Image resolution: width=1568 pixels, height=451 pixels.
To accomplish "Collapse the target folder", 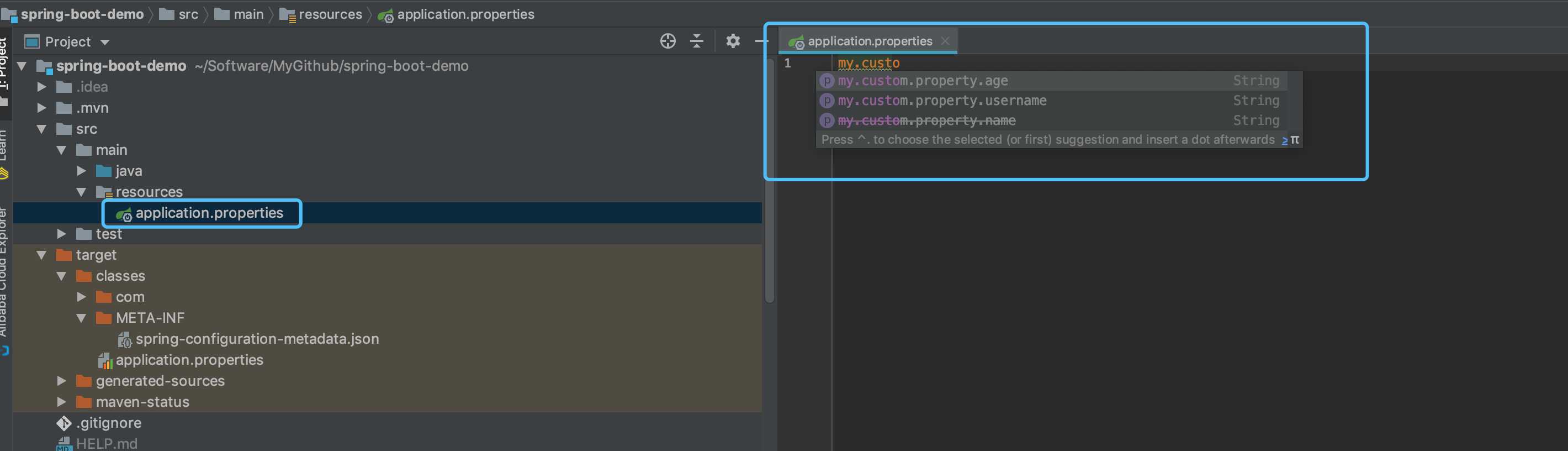I will (x=41, y=255).
